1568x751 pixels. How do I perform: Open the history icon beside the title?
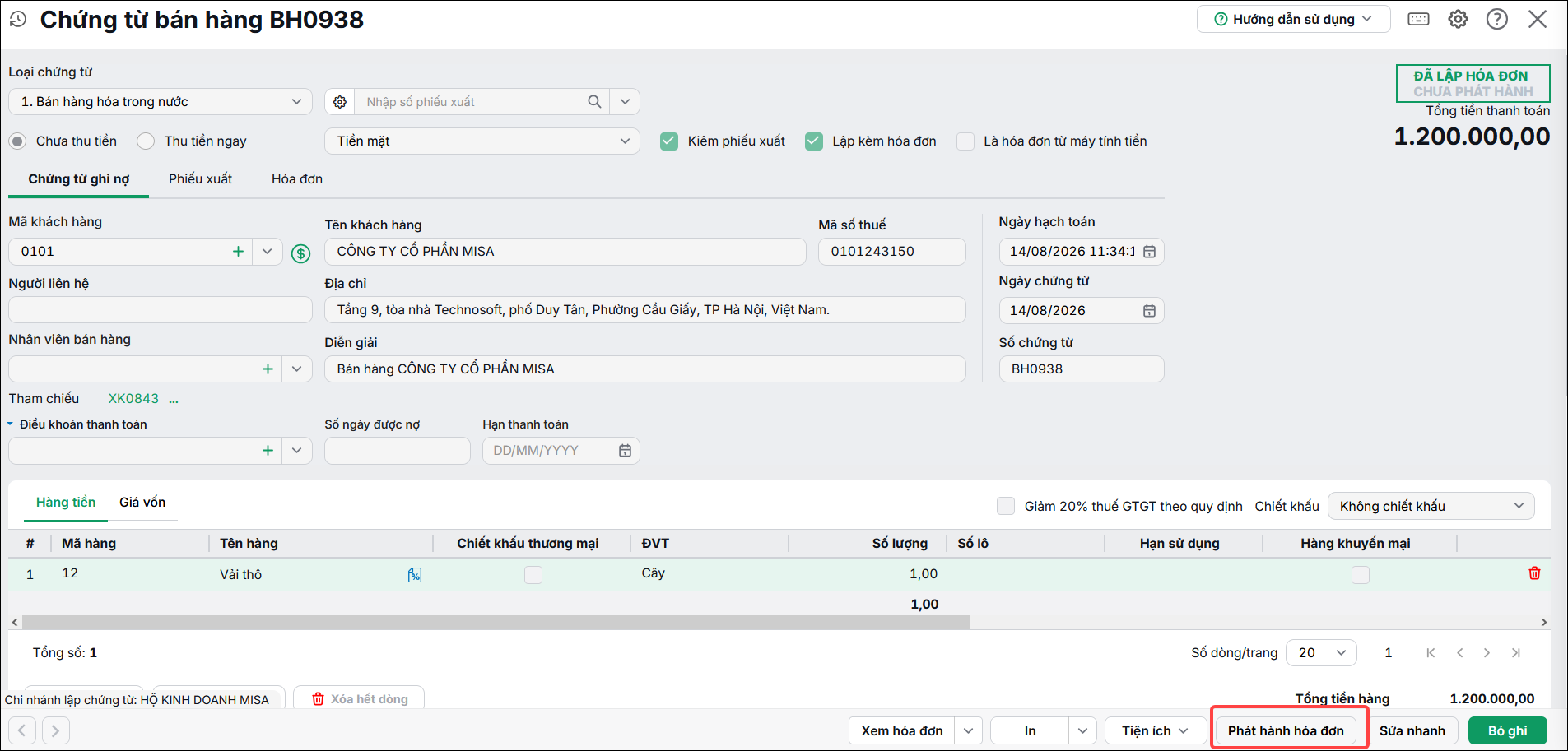point(18,19)
